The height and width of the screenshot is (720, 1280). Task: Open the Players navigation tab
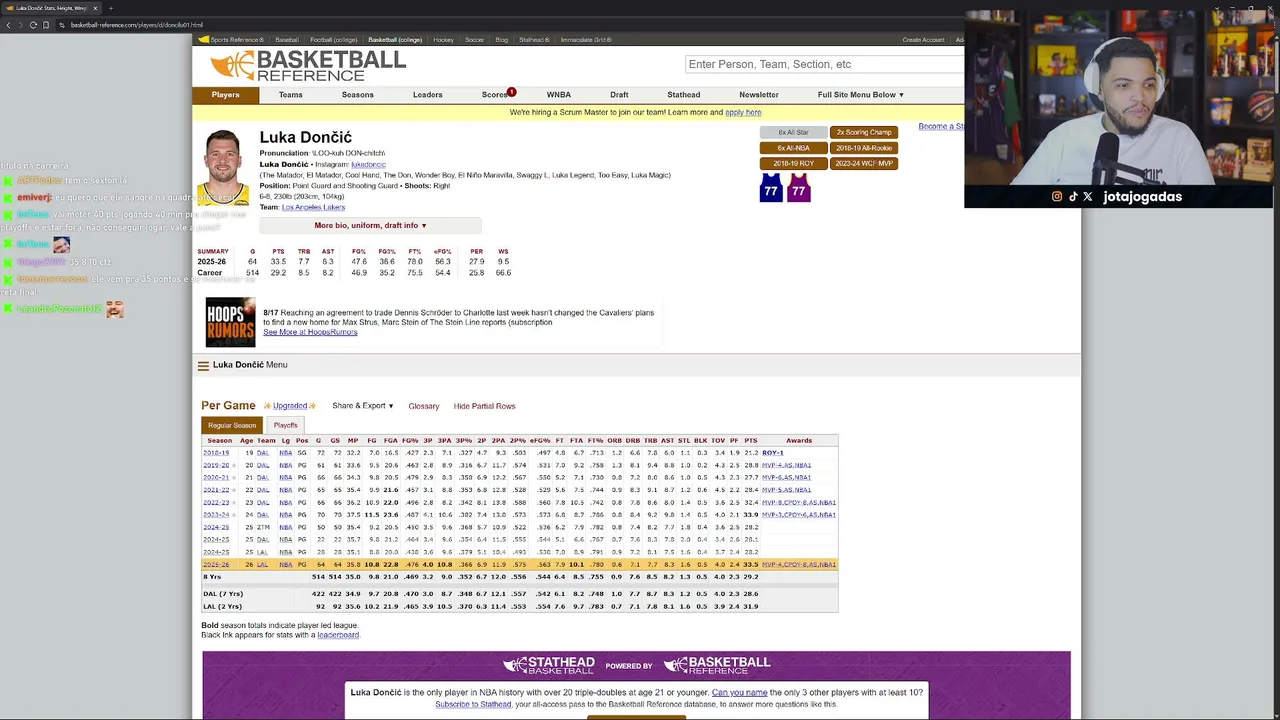pos(225,95)
